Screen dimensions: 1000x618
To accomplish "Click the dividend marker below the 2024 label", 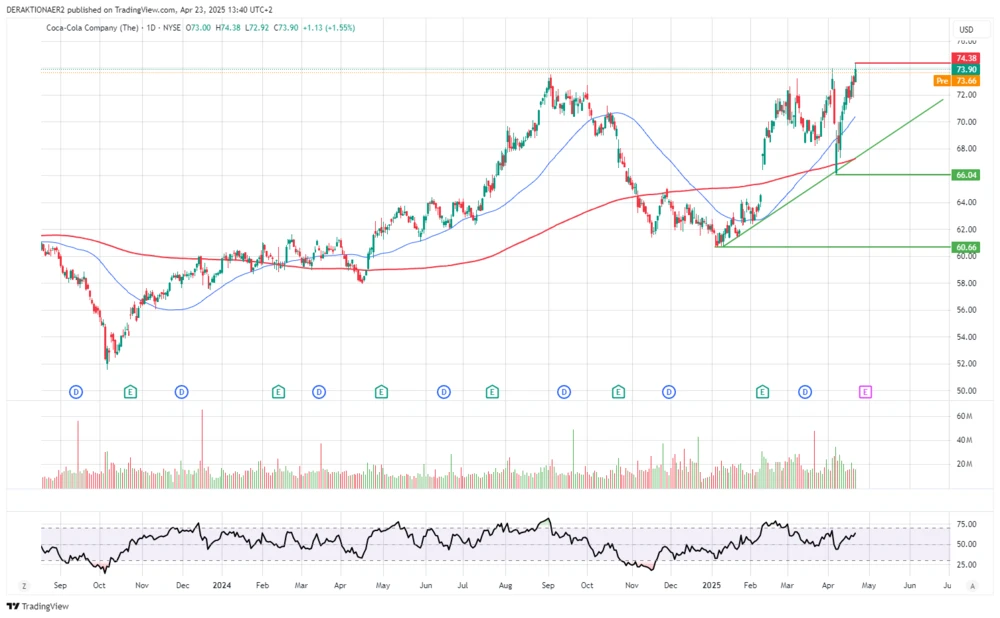I will 181,392.
